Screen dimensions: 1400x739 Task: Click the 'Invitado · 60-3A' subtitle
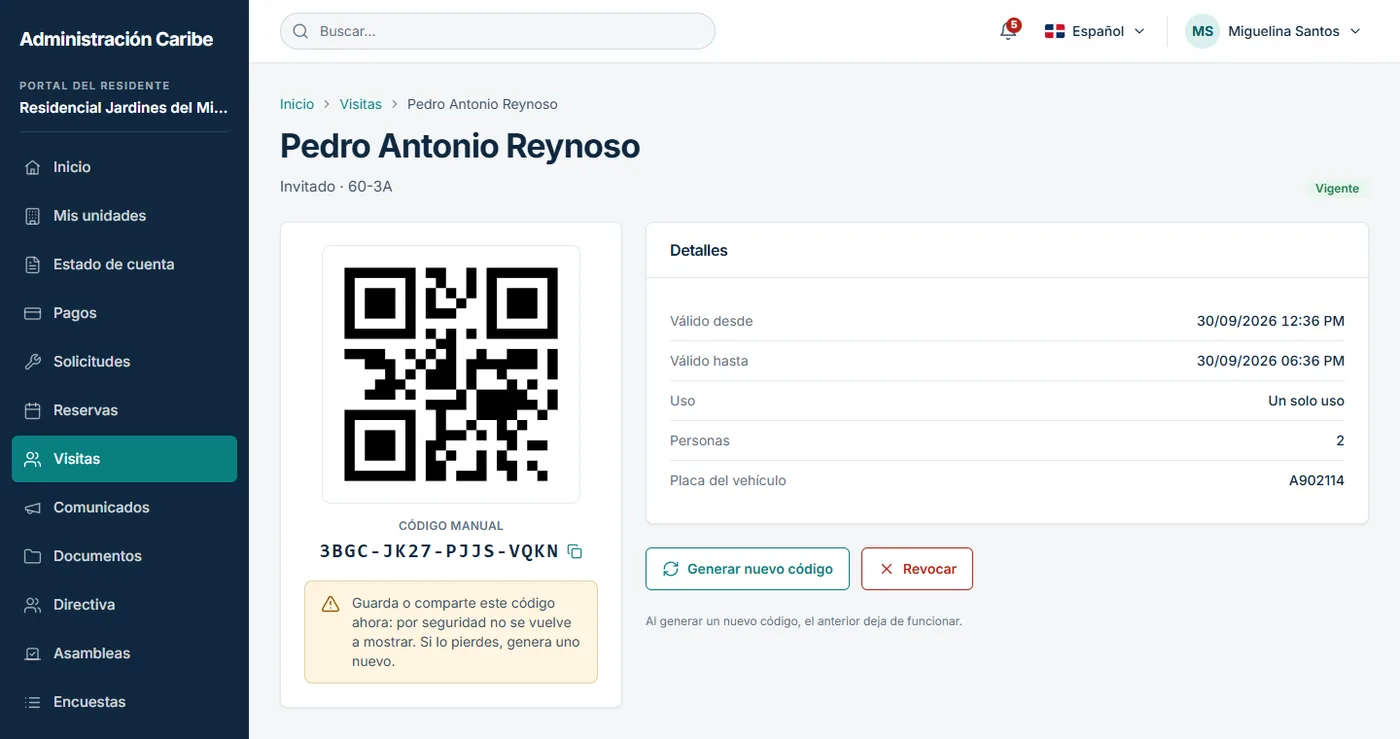[336, 187]
